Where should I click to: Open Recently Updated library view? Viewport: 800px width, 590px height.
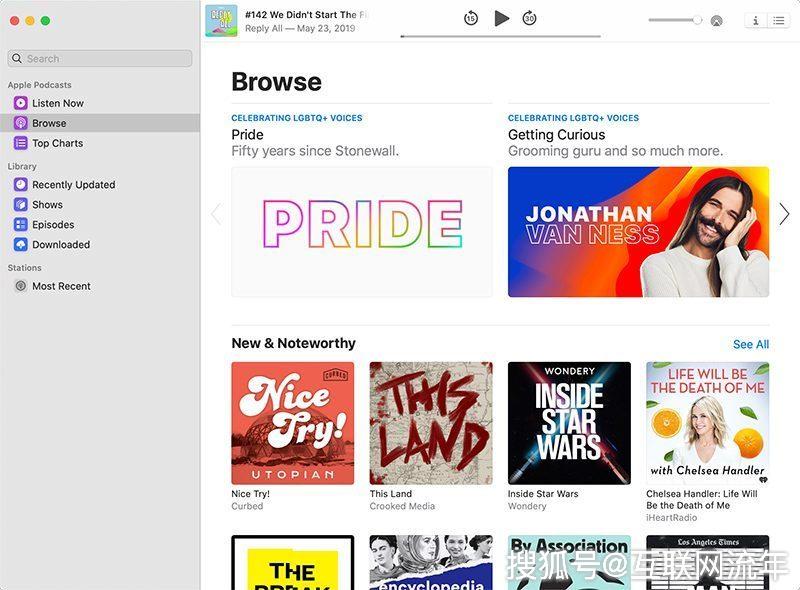pos(100,184)
